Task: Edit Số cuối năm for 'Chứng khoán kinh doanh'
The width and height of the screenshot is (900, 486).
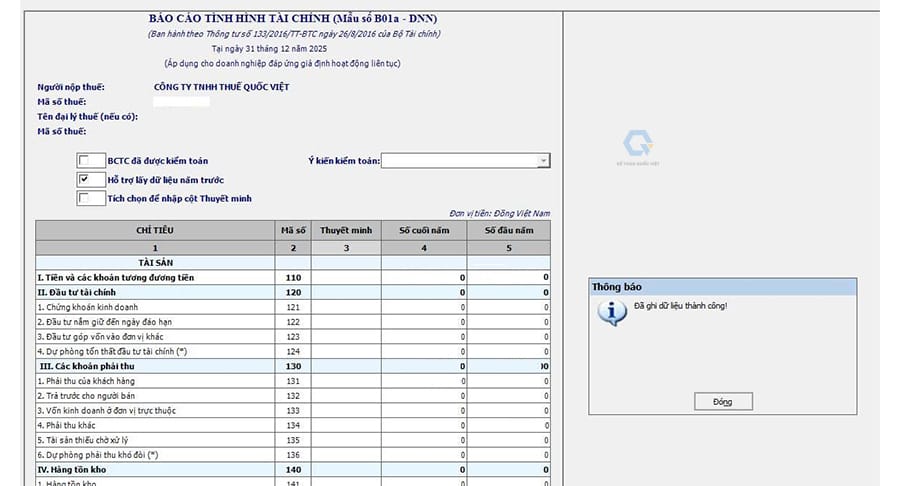Action: point(423,307)
